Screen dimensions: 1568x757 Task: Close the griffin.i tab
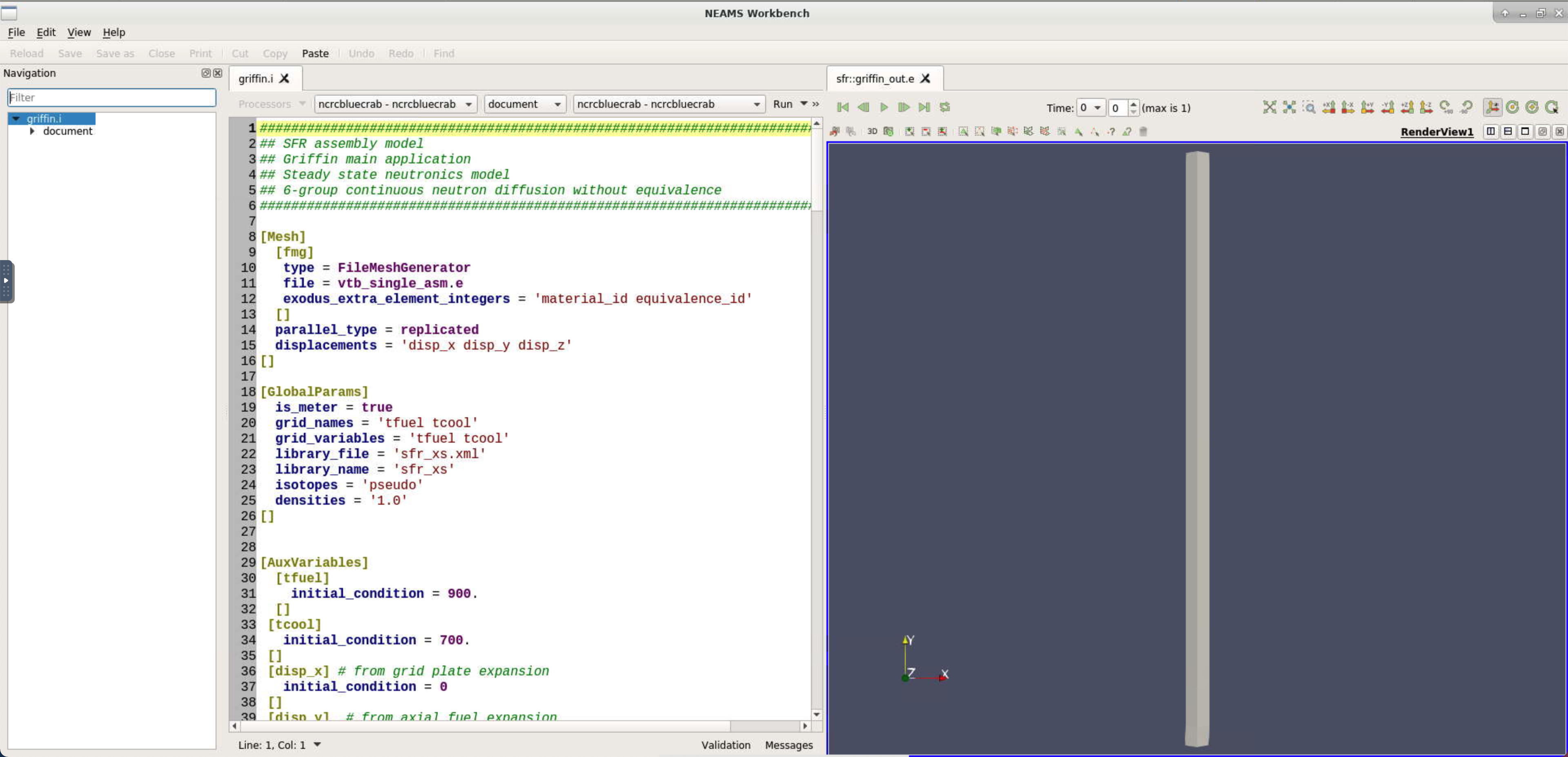(x=284, y=78)
